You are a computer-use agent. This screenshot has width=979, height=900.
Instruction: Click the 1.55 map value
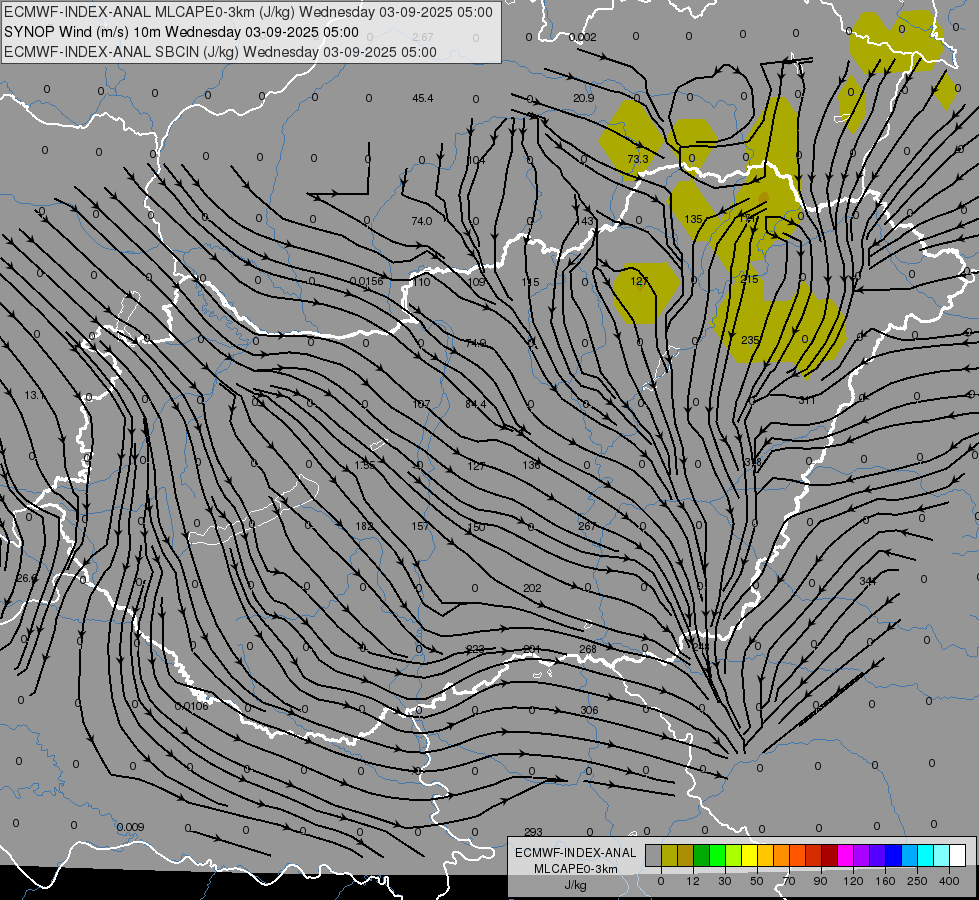pos(365,465)
